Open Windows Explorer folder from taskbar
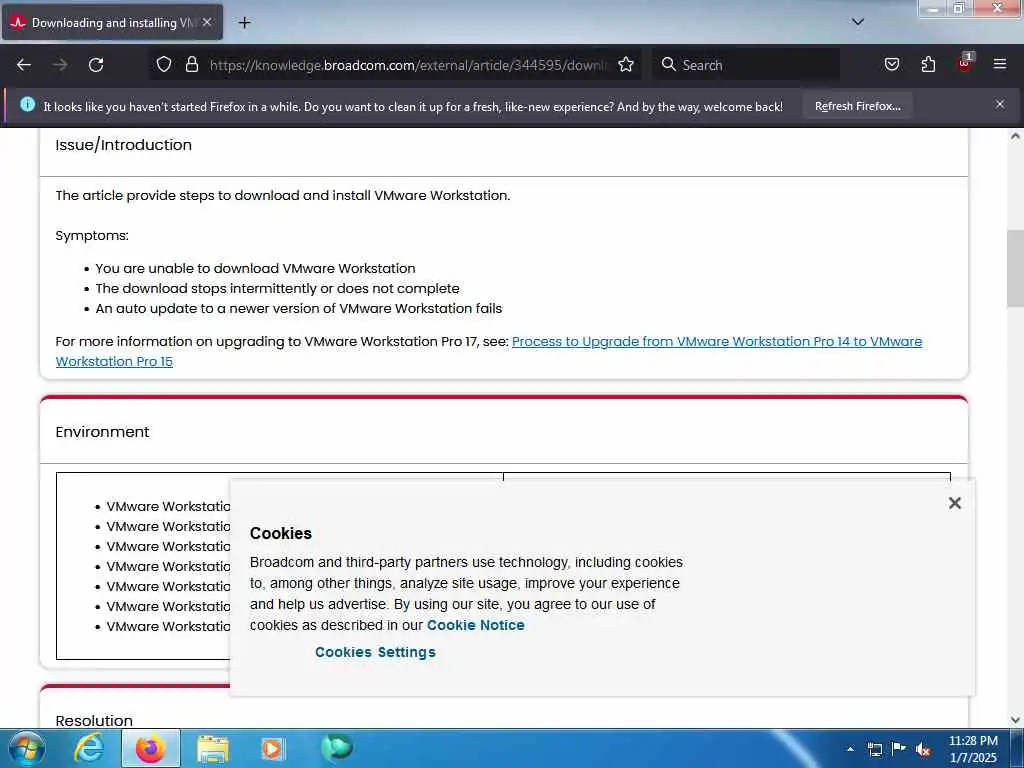 [x=213, y=748]
